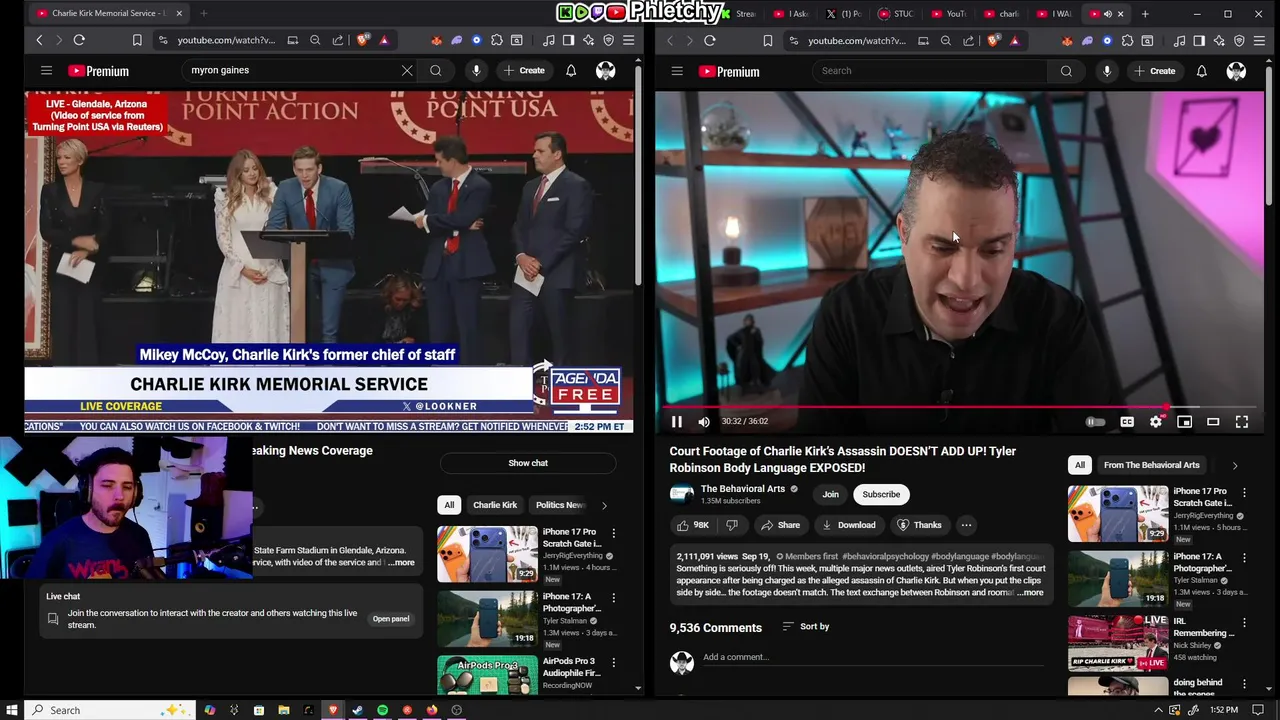
Task: Open notifications bell in right window
Action: (1202, 71)
